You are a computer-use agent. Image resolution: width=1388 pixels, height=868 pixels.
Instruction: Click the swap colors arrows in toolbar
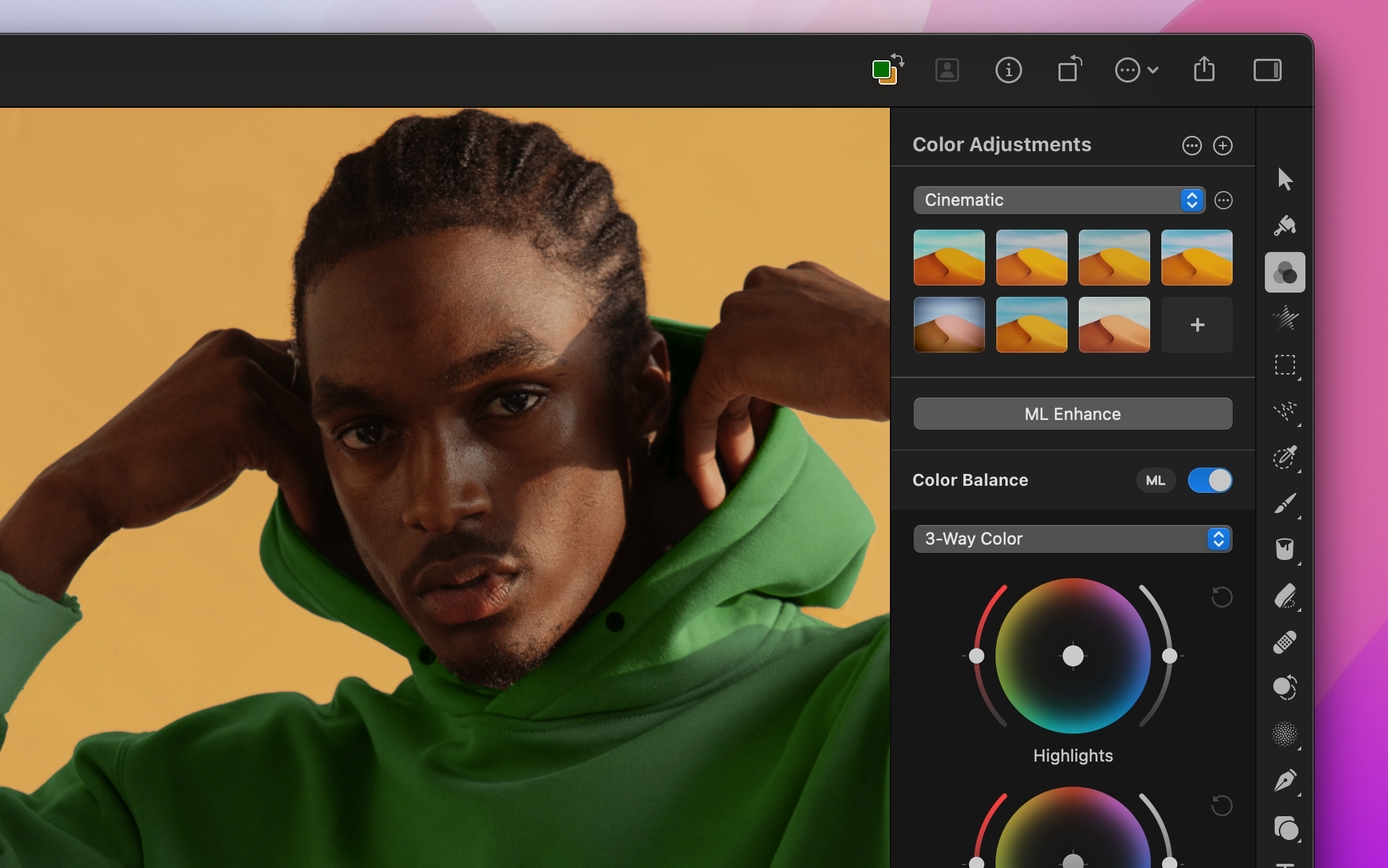(897, 60)
